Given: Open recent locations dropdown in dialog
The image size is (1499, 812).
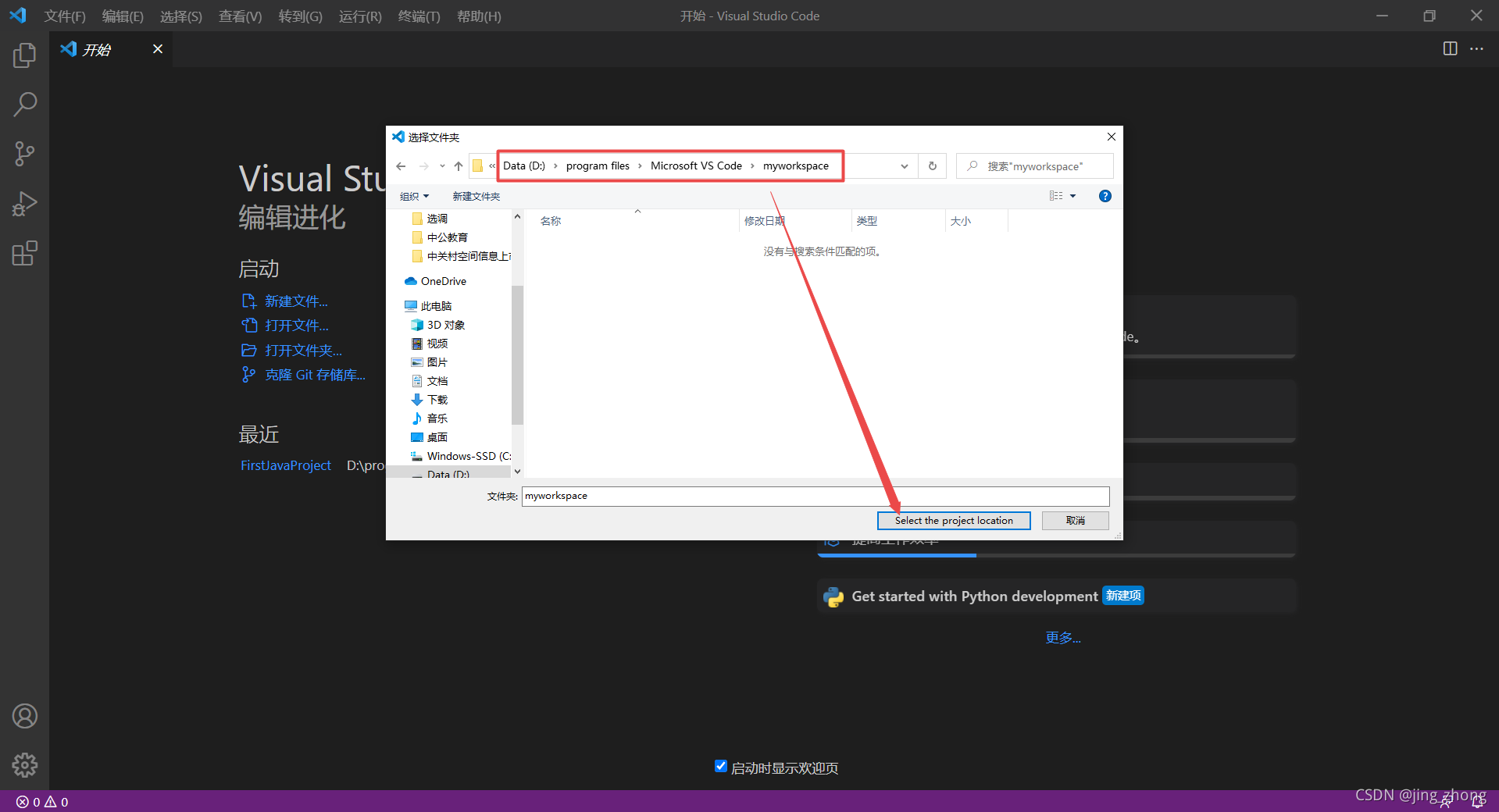Looking at the screenshot, I should pos(442,166).
